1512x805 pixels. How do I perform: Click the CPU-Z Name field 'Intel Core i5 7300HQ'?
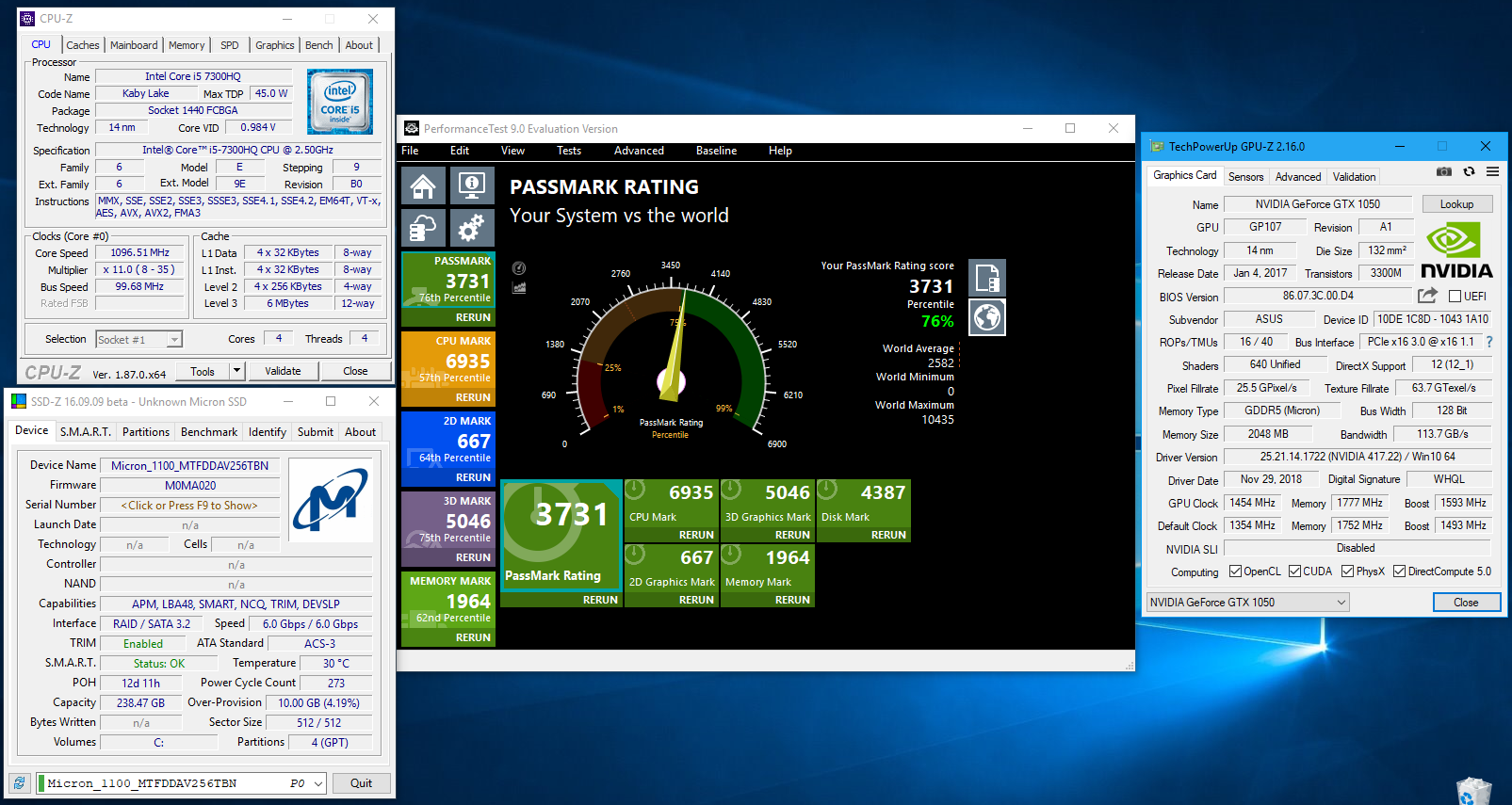(193, 76)
